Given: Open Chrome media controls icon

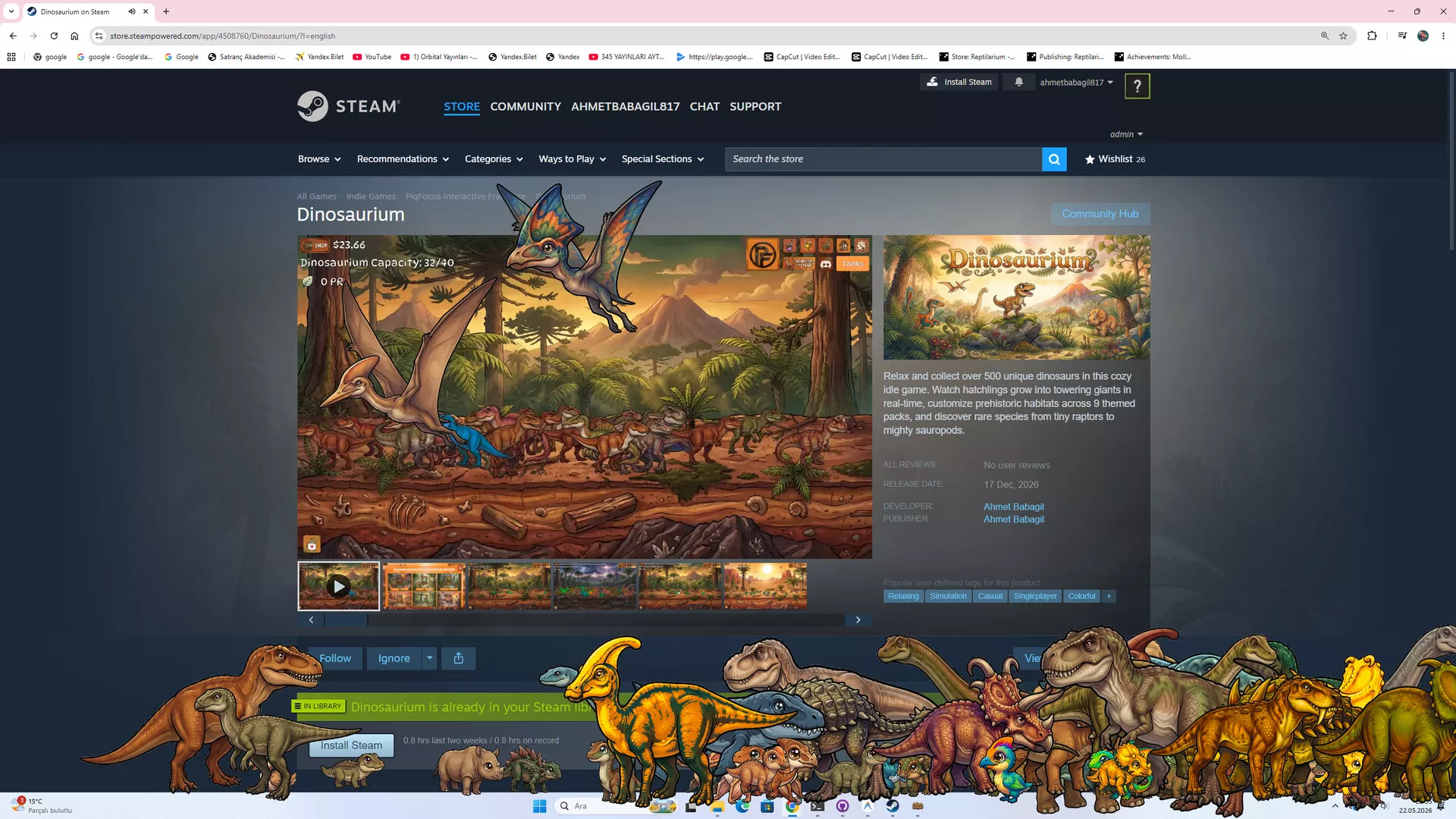Looking at the screenshot, I should (1401, 36).
